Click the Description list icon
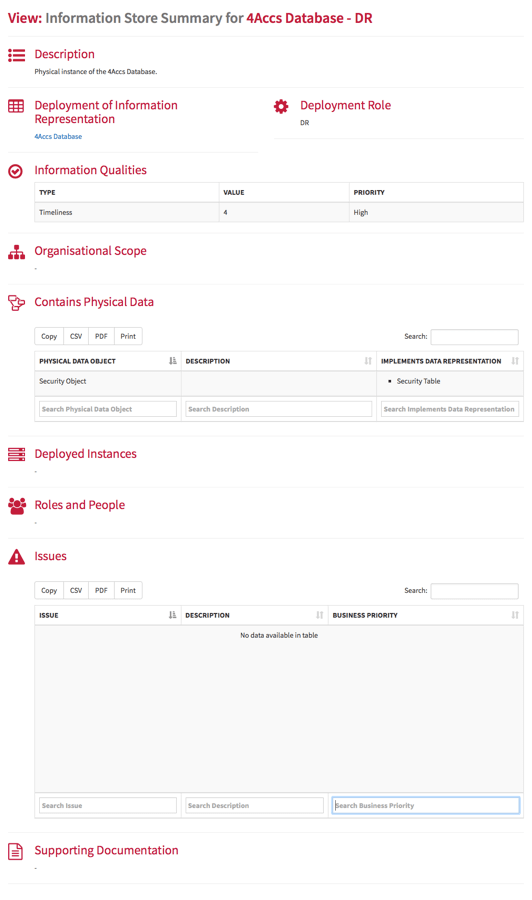Image resolution: width=532 pixels, height=900 pixels. click(16, 55)
